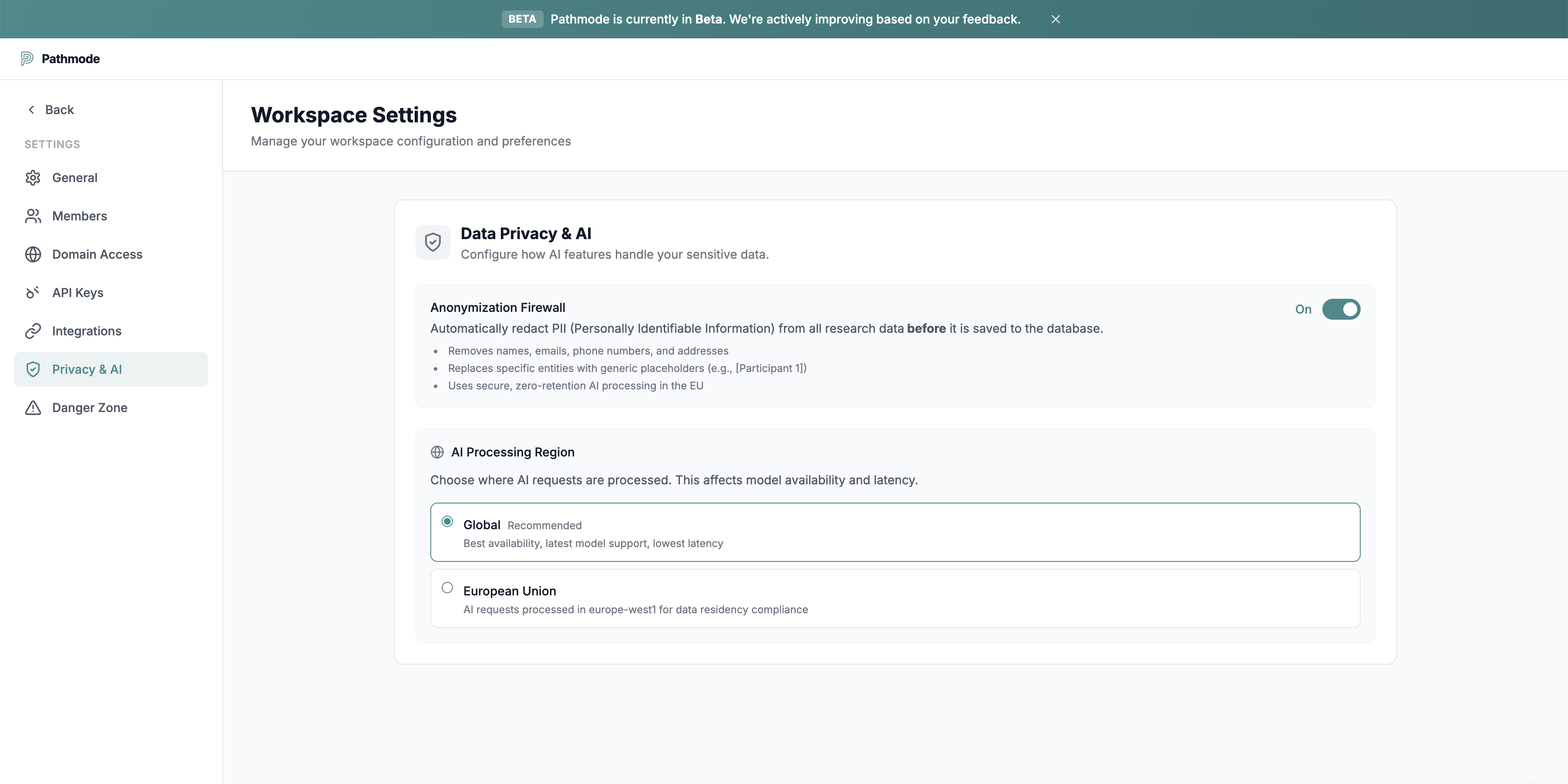
Task: Open the General settings menu item
Action: 75,178
